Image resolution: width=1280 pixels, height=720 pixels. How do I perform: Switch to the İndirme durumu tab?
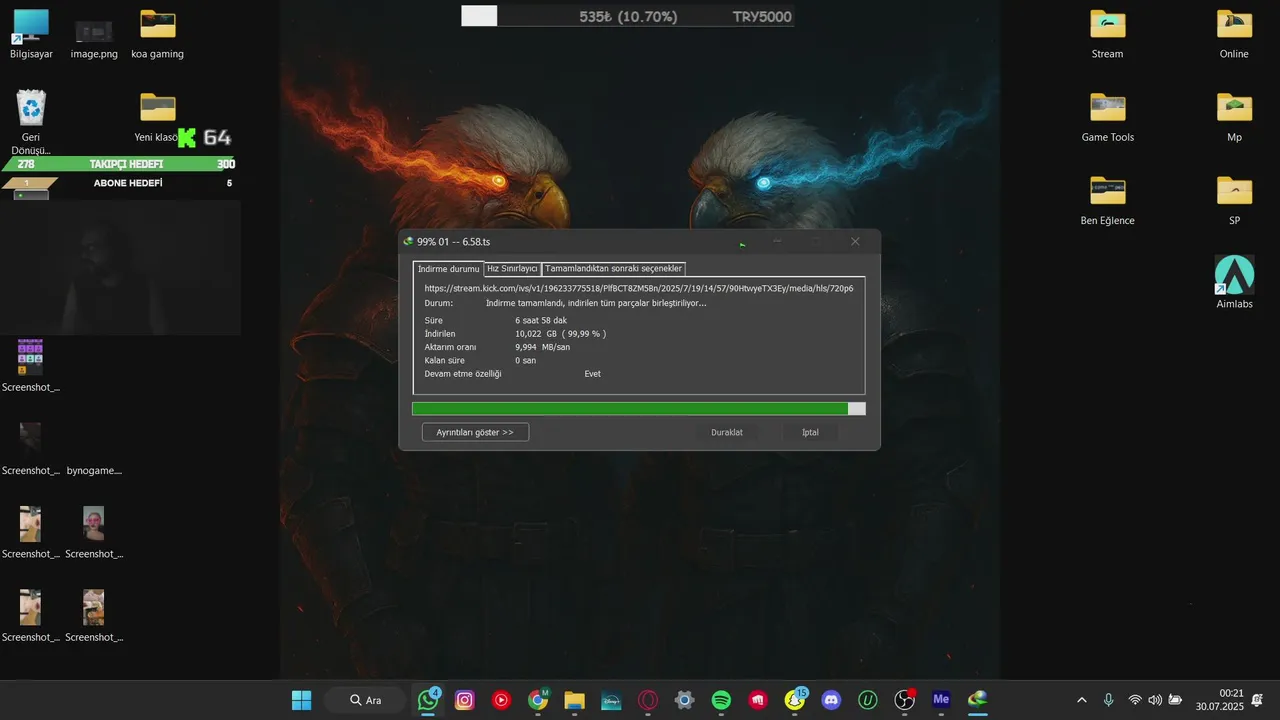[x=449, y=269]
